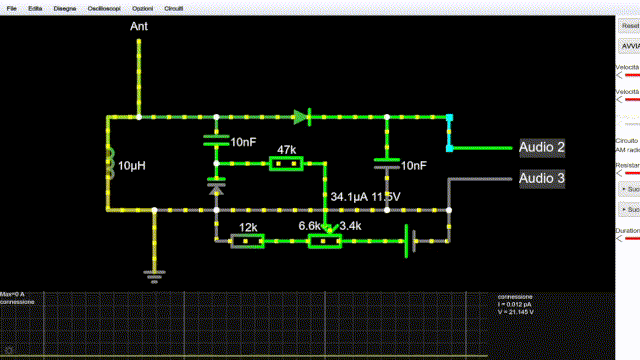Select the right-hand 10nF capacitor
This screenshot has width=640, height=360.
(x=387, y=164)
